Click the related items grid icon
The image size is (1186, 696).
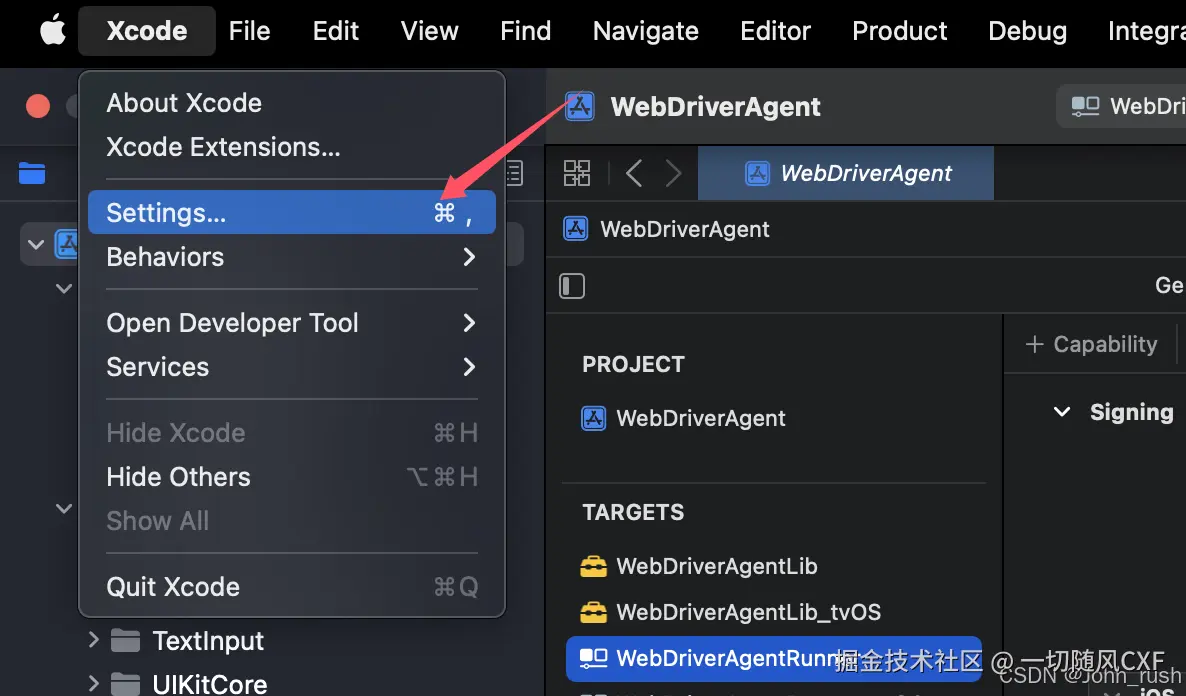point(577,173)
